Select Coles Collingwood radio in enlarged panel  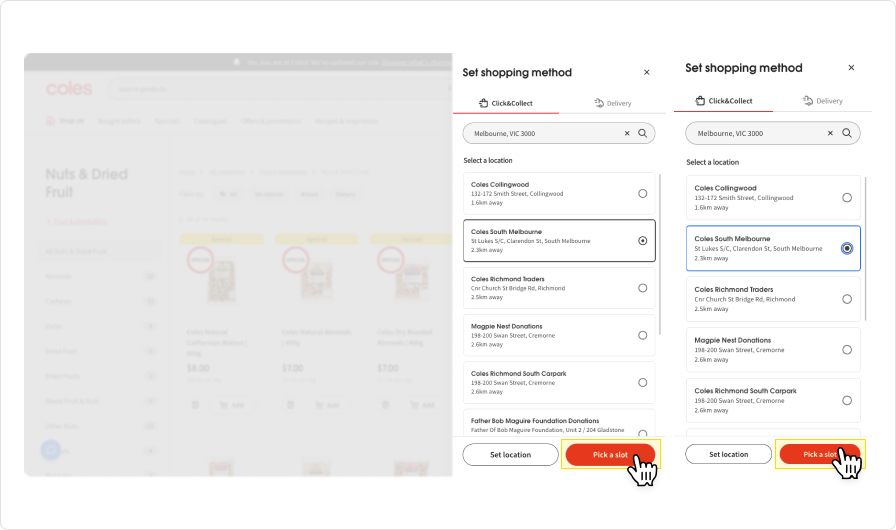tap(847, 198)
